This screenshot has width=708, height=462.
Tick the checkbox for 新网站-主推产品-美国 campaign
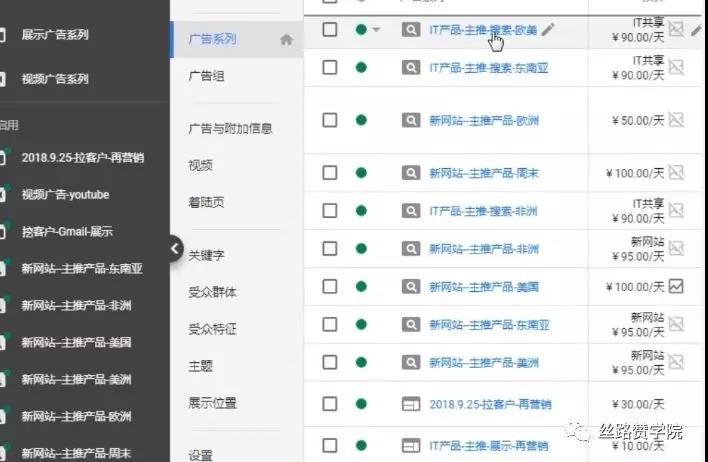(x=330, y=286)
